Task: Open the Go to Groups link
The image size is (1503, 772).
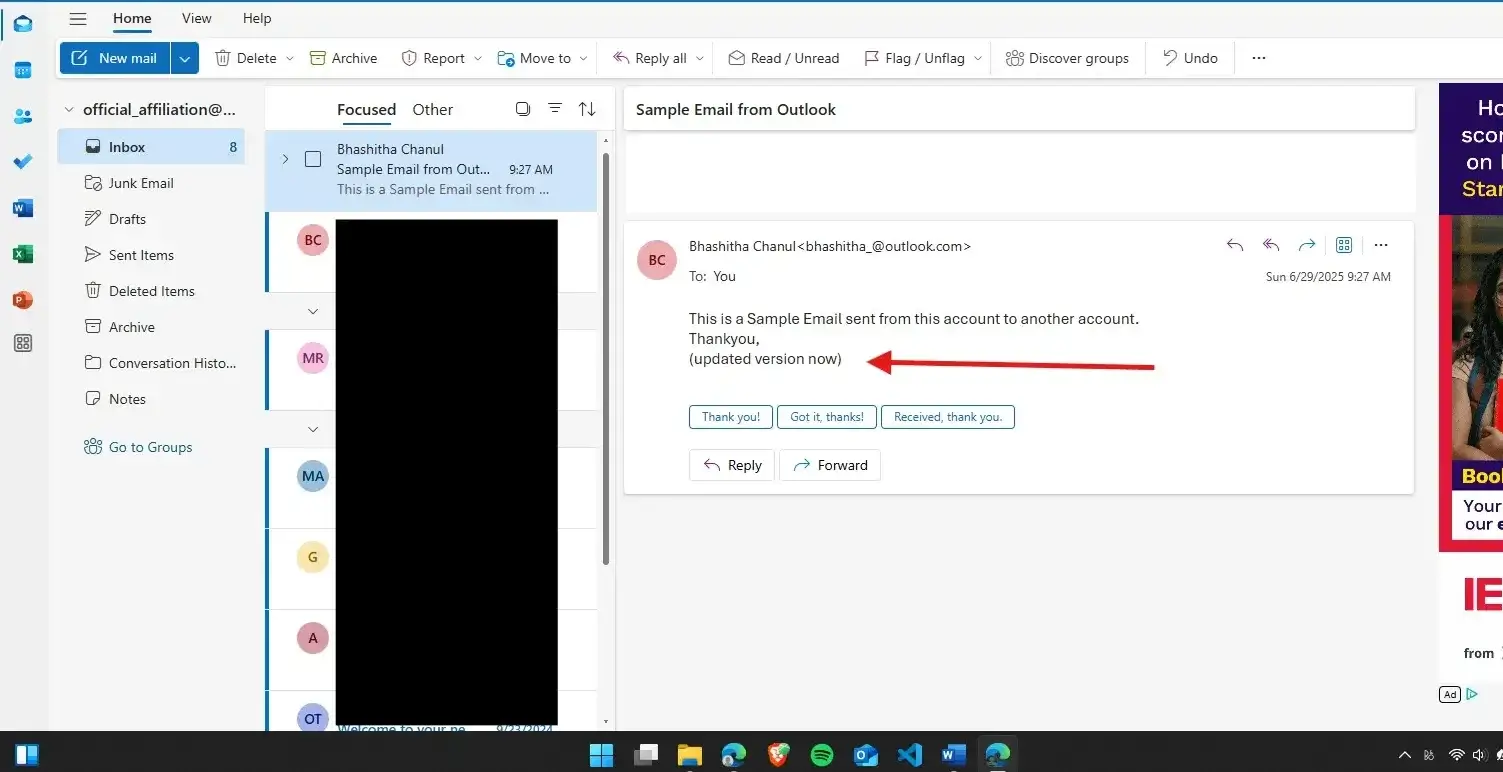Action: [138, 447]
